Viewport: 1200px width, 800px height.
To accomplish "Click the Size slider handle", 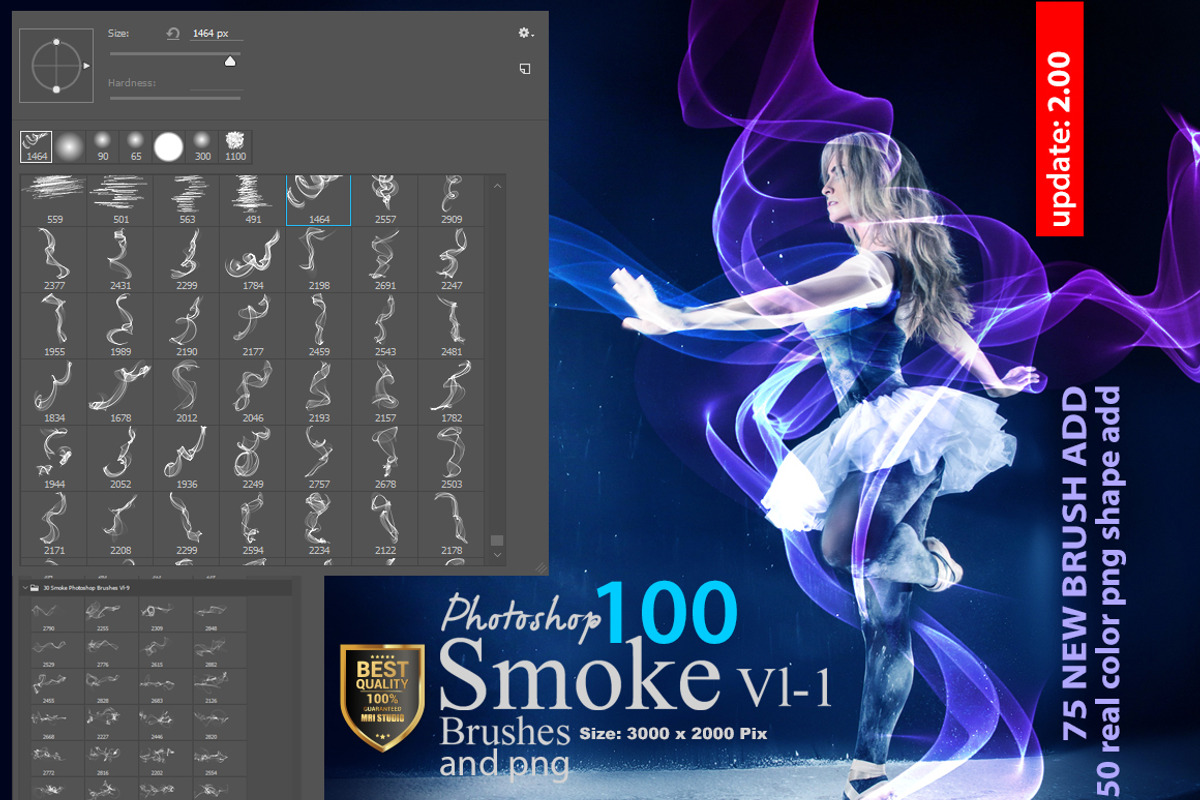I will click(230, 61).
